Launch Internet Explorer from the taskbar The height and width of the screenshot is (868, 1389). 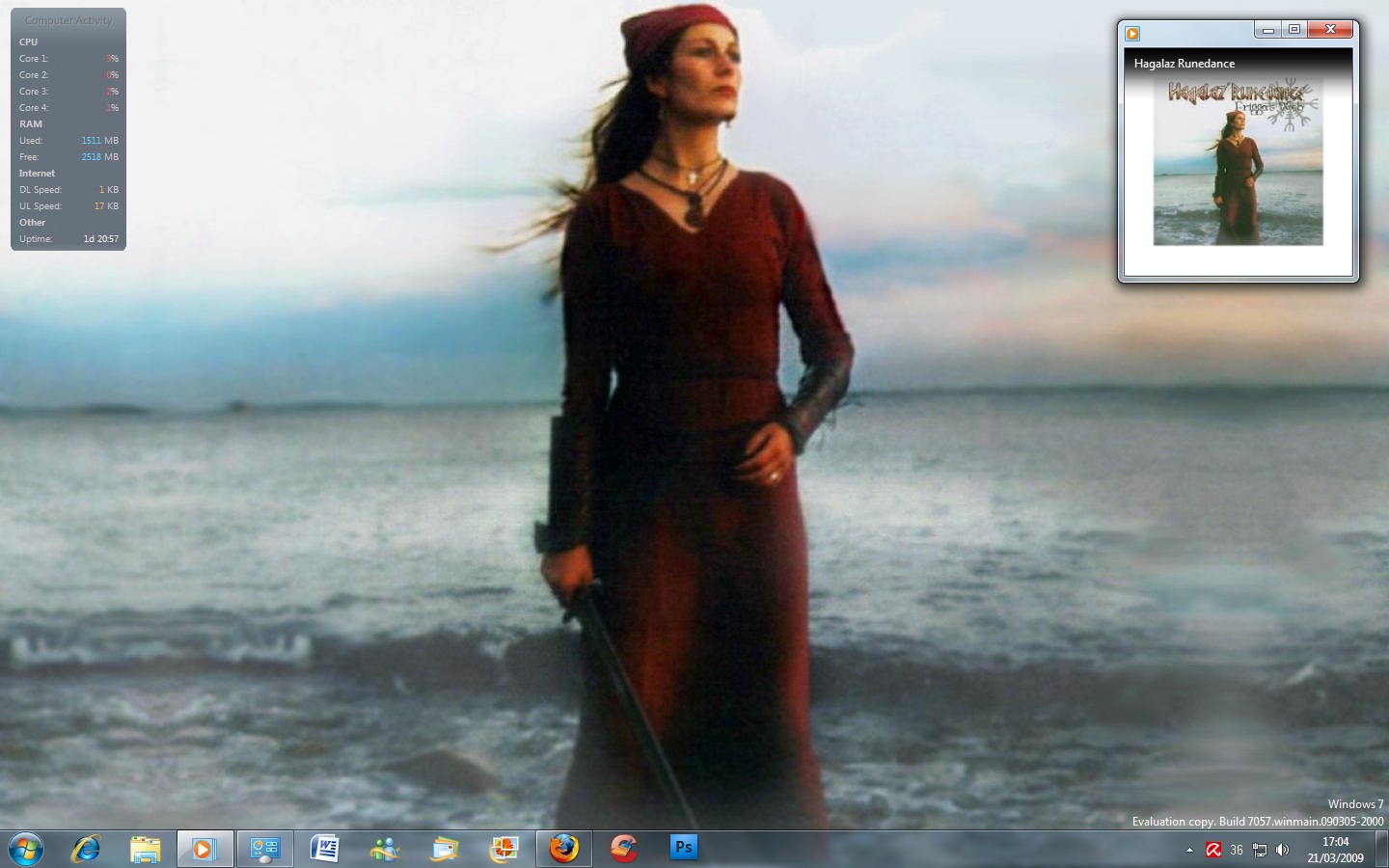pos(86,849)
